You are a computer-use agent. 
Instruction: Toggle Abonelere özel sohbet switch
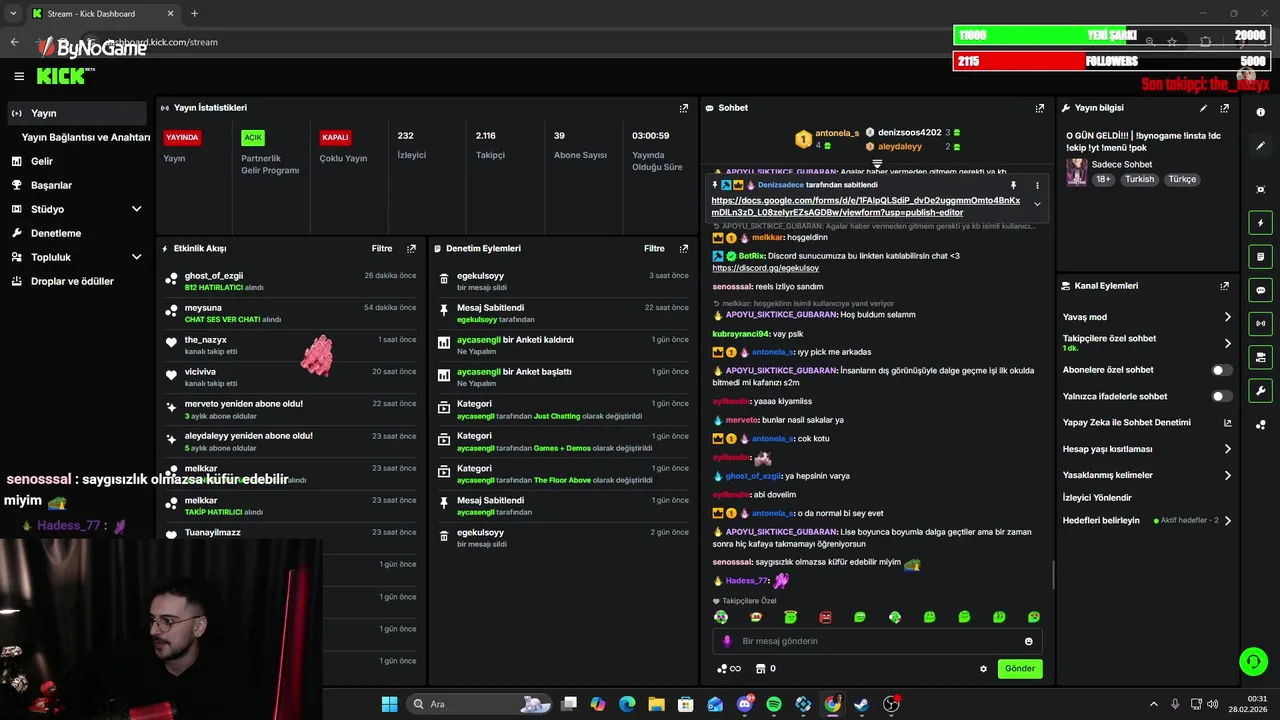pos(1221,370)
